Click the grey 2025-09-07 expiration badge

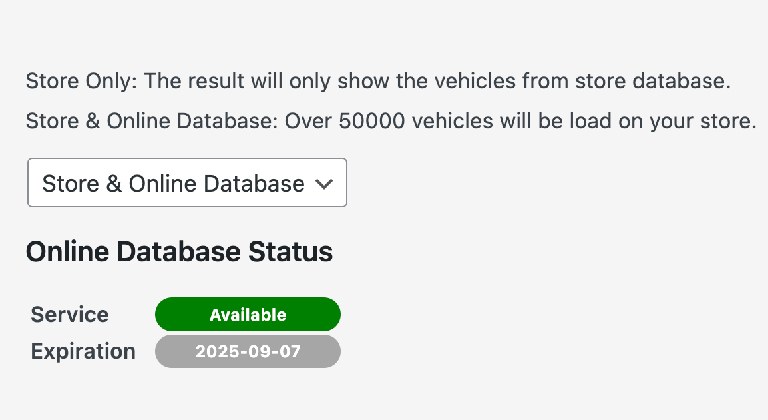248,351
